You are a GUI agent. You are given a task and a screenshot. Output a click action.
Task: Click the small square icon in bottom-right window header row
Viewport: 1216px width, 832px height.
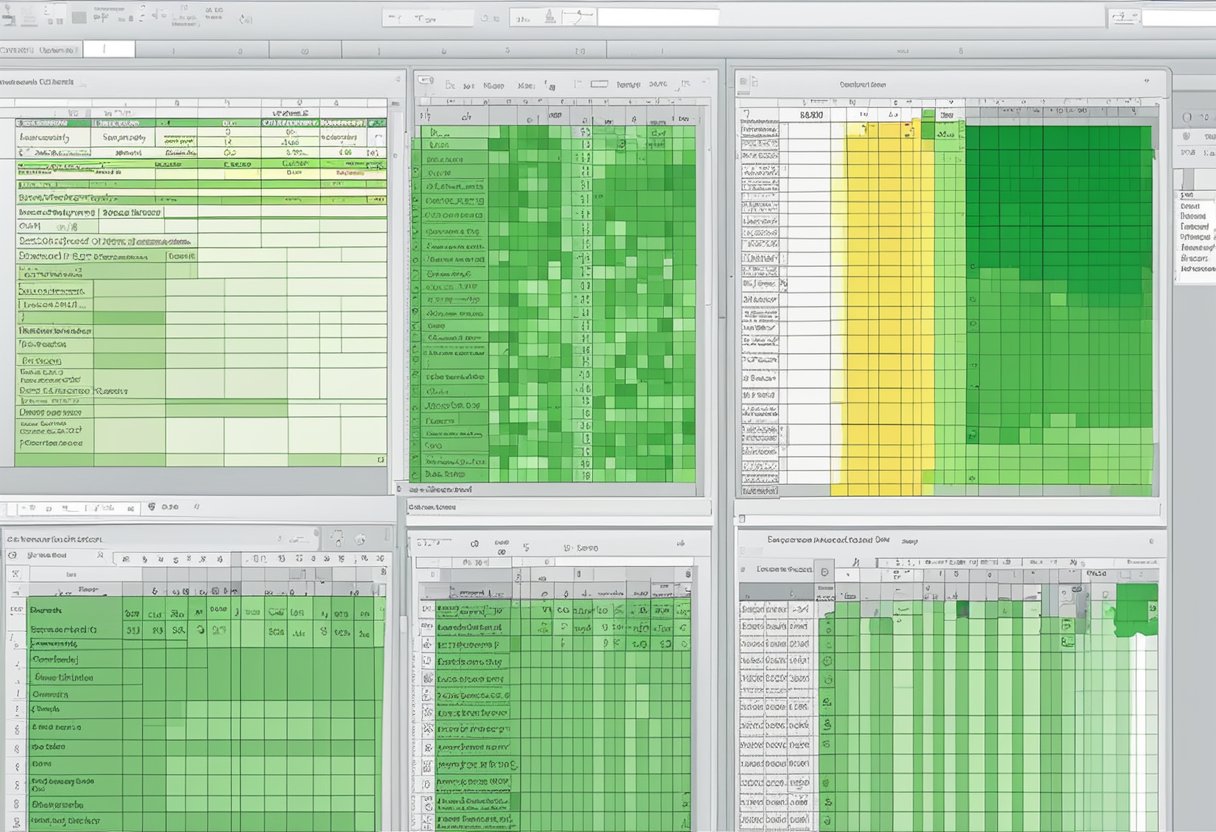[825, 572]
